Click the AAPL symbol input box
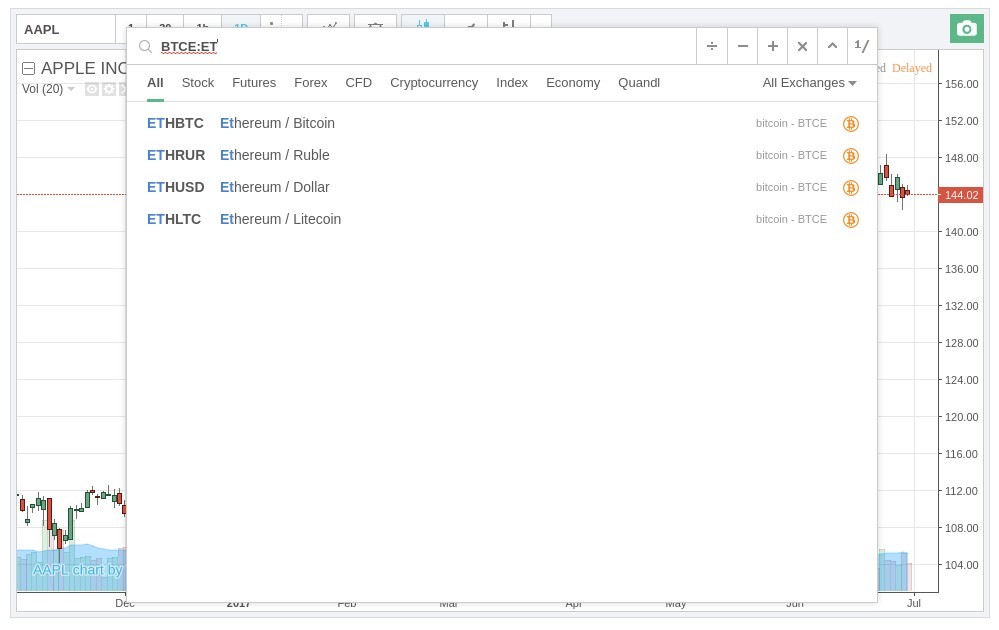Image resolution: width=999 pixels, height=630 pixels. [66, 29]
